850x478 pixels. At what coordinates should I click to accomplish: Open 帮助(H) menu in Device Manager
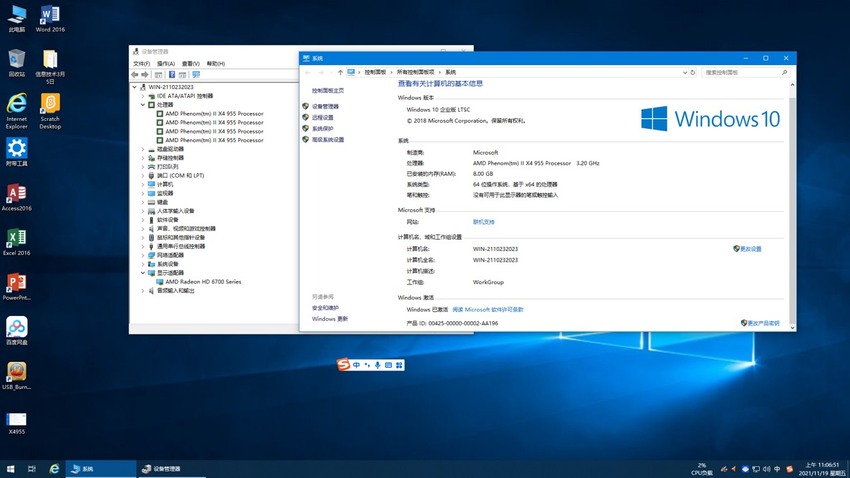[216, 63]
